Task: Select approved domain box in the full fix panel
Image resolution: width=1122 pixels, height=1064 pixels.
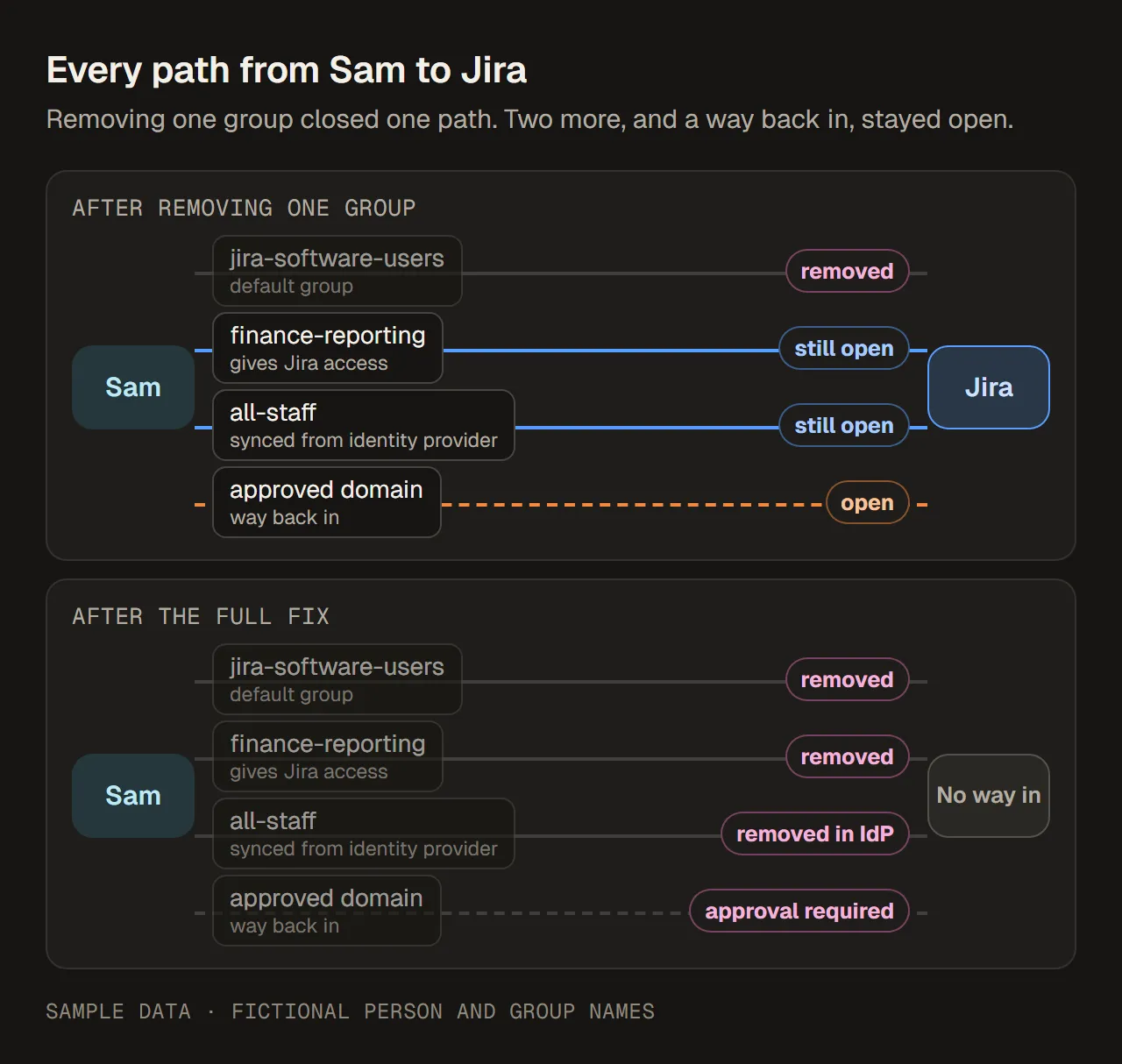Action: point(327,911)
